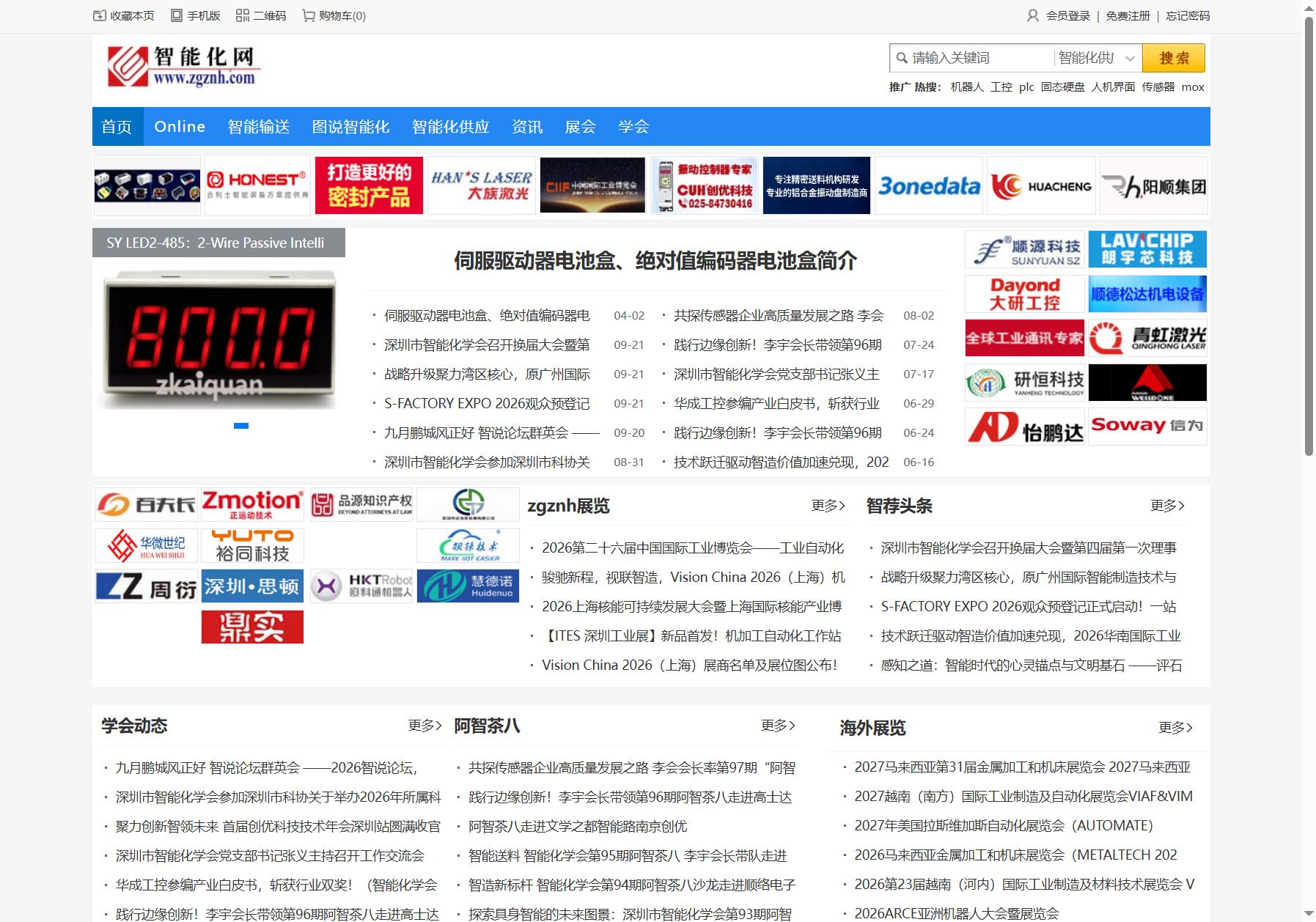Open the 智能化网 site logo
Image resolution: width=1316 pixels, height=922 pixels.
pos(183,66)
